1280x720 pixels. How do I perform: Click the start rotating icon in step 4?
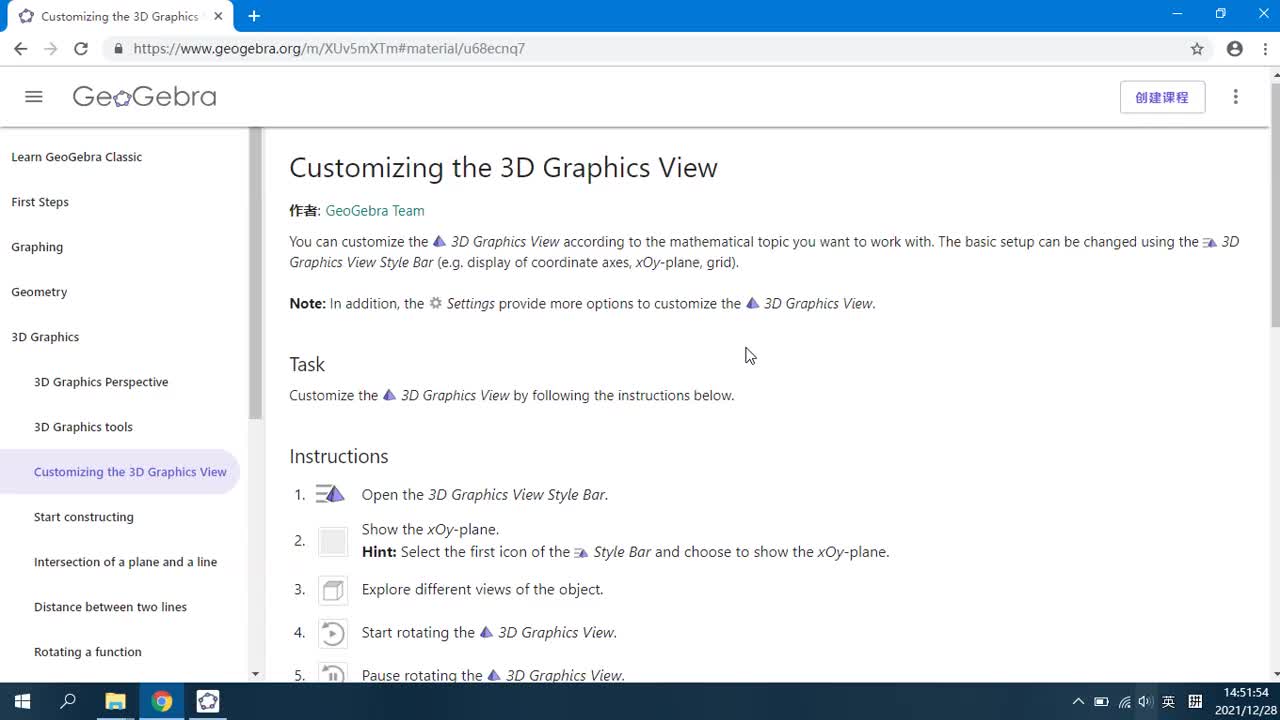333,633
